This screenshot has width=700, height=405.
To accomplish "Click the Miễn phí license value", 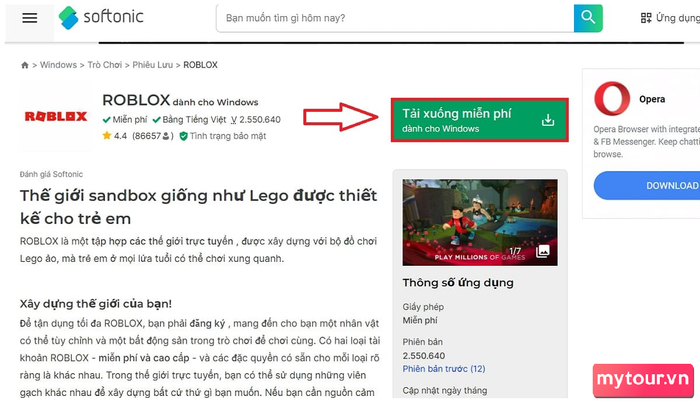I will (420, 320).
